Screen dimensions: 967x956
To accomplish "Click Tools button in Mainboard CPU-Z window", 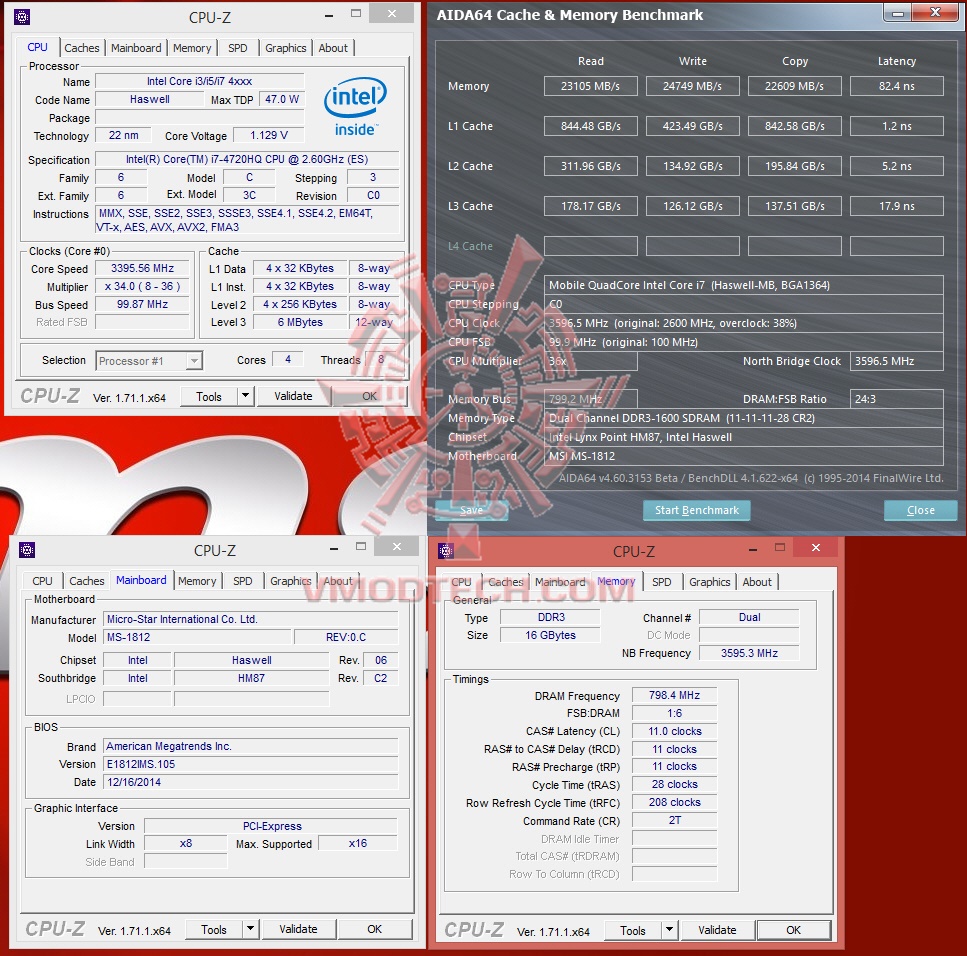I will pos(214,929).
